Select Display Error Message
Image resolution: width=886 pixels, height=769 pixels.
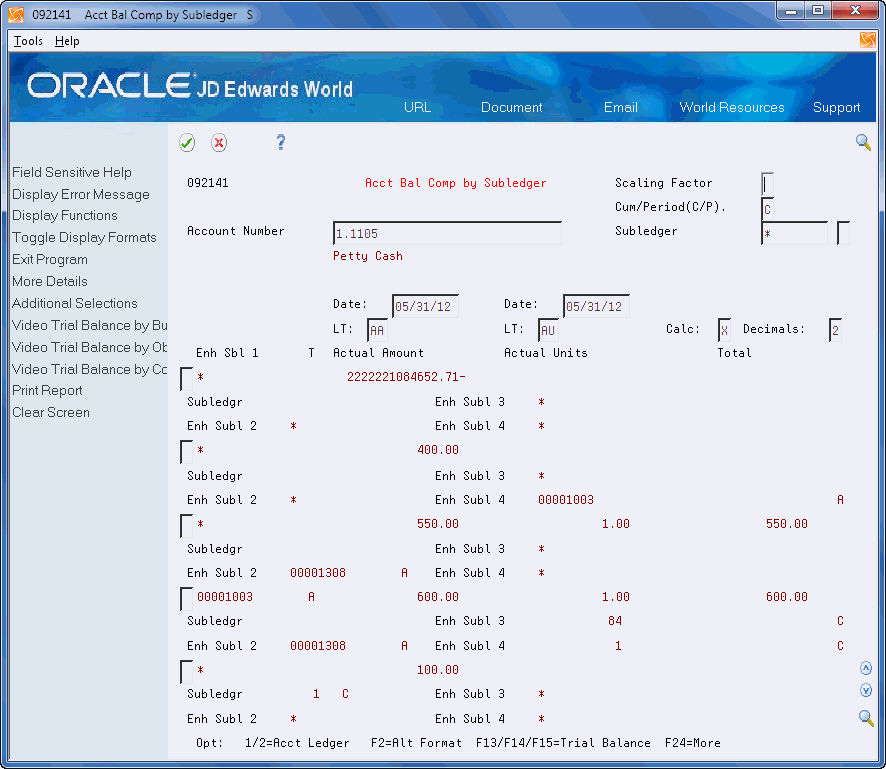pyautogui.click(x=81, y=194)
